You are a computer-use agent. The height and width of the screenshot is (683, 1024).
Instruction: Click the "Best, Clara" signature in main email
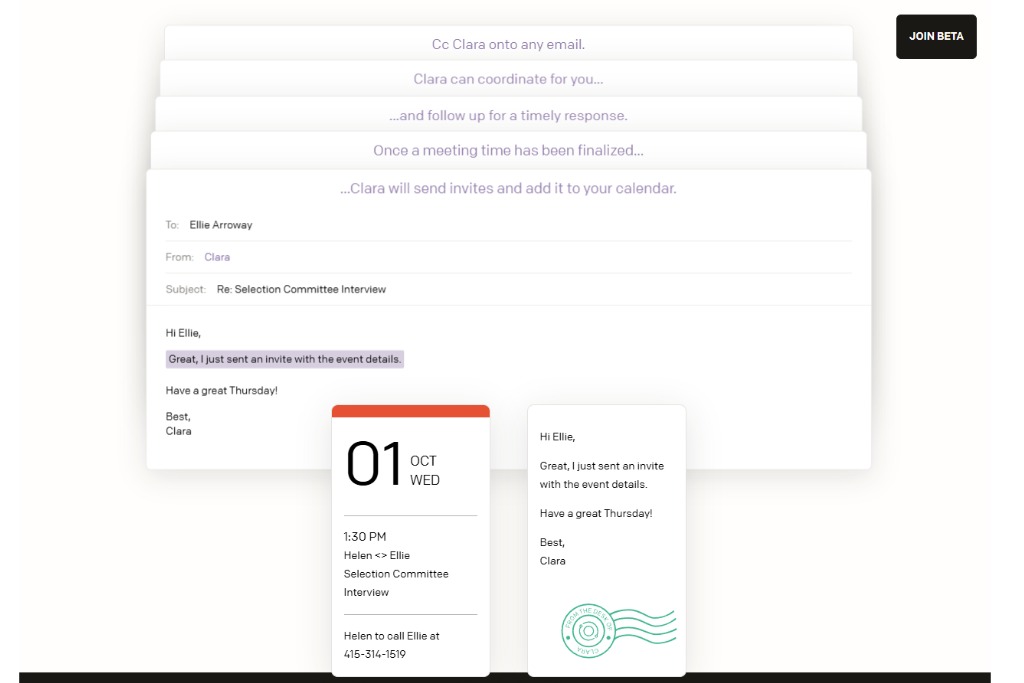178,424
